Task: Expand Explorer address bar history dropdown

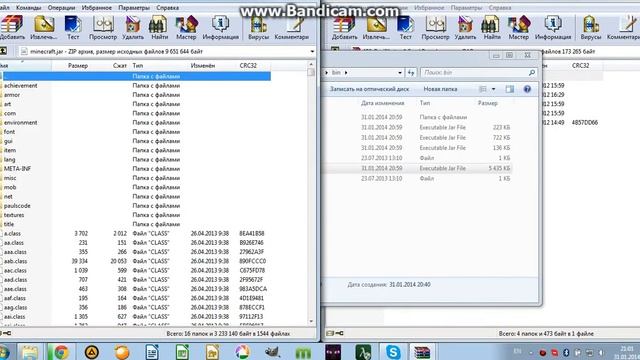Action: [400, 73]
